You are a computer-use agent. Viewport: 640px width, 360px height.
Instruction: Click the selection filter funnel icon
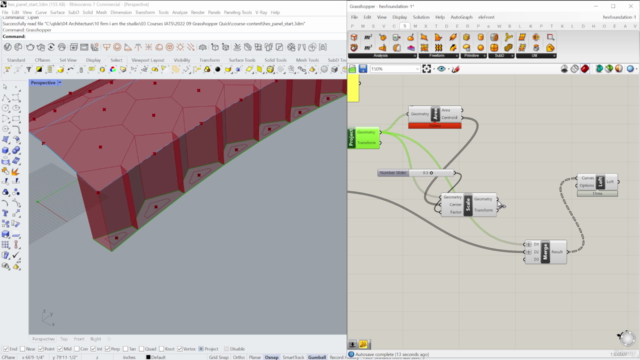click(x=29, y=70)
